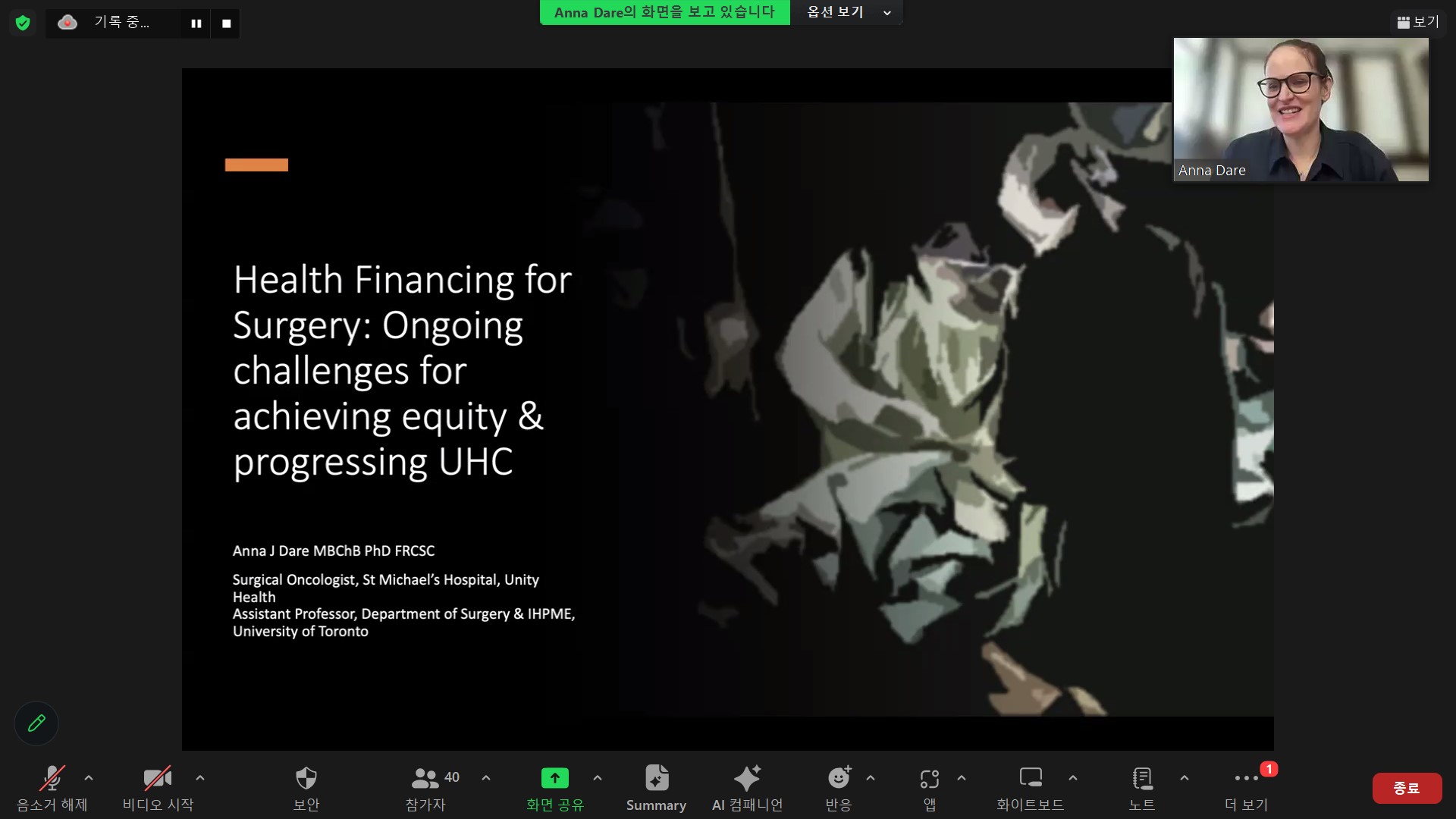Click the text University of Toronto

[300, 632]
